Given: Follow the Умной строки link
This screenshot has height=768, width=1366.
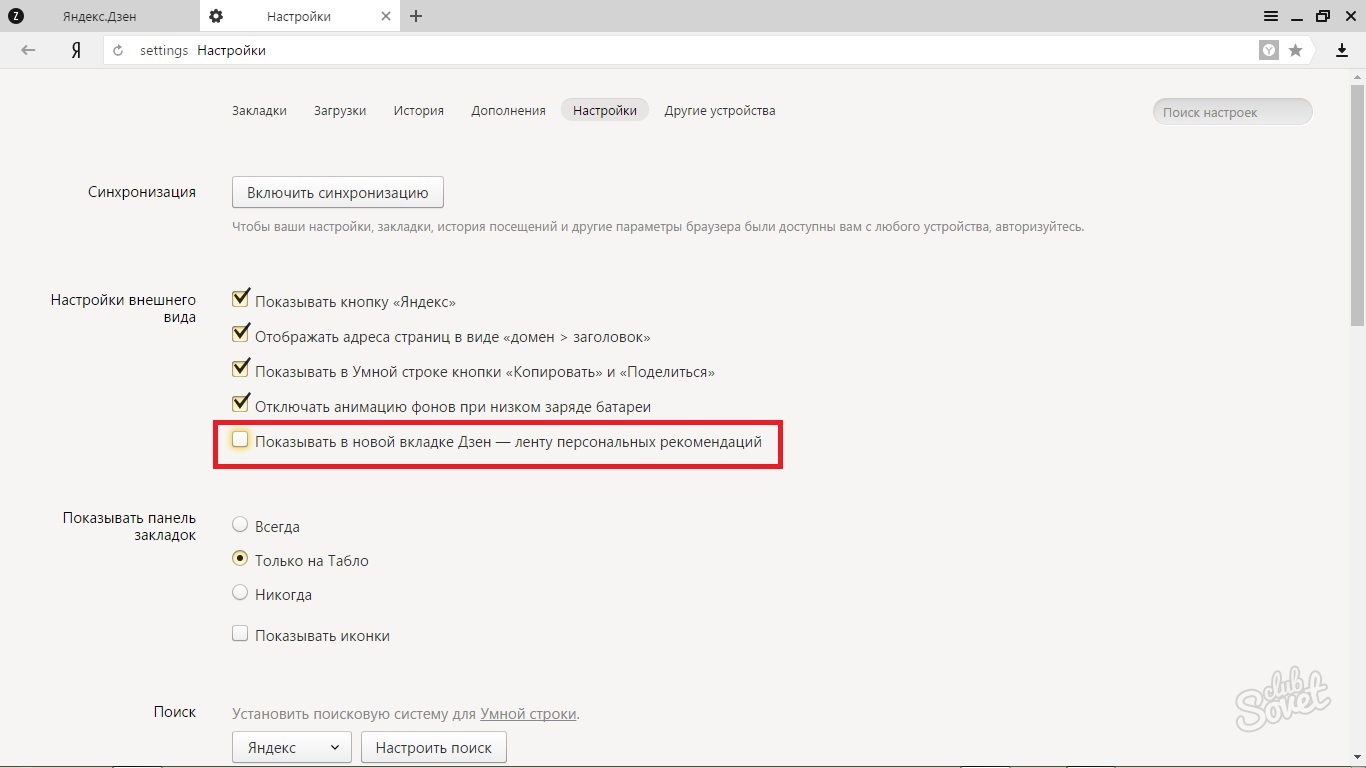Looking at the screenshot, I should click(528, 714).
